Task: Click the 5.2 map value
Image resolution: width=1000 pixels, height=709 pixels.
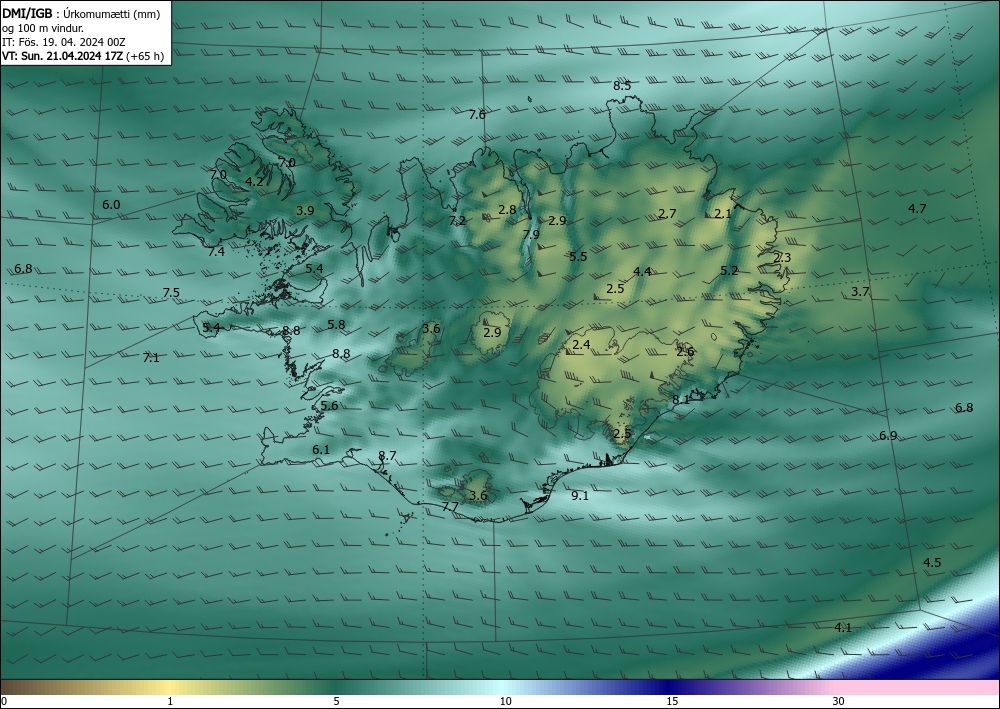Action: tap(729, 270)
